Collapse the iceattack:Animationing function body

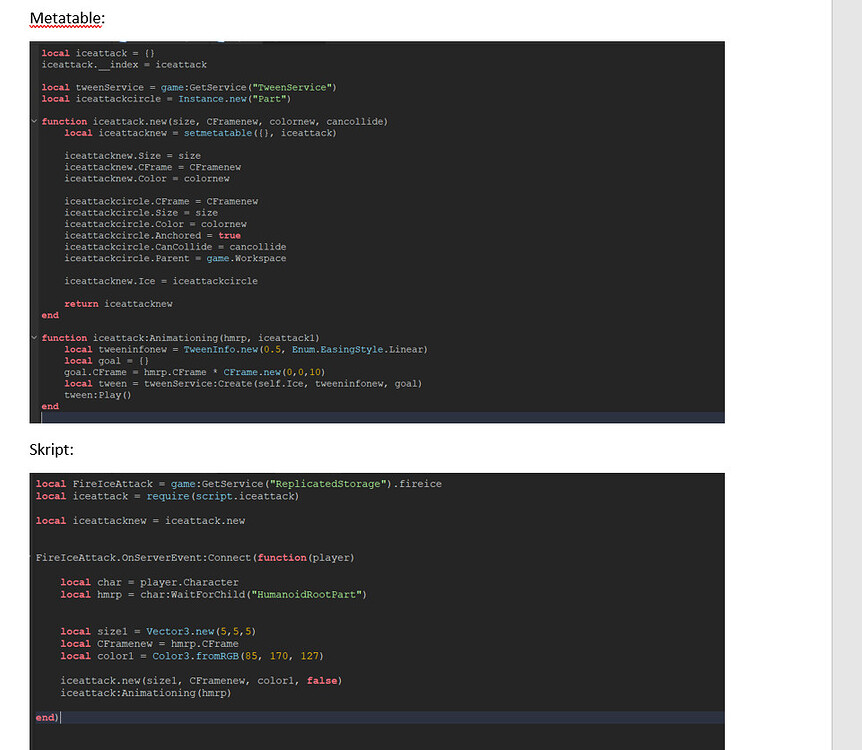(x=34, y=337)
